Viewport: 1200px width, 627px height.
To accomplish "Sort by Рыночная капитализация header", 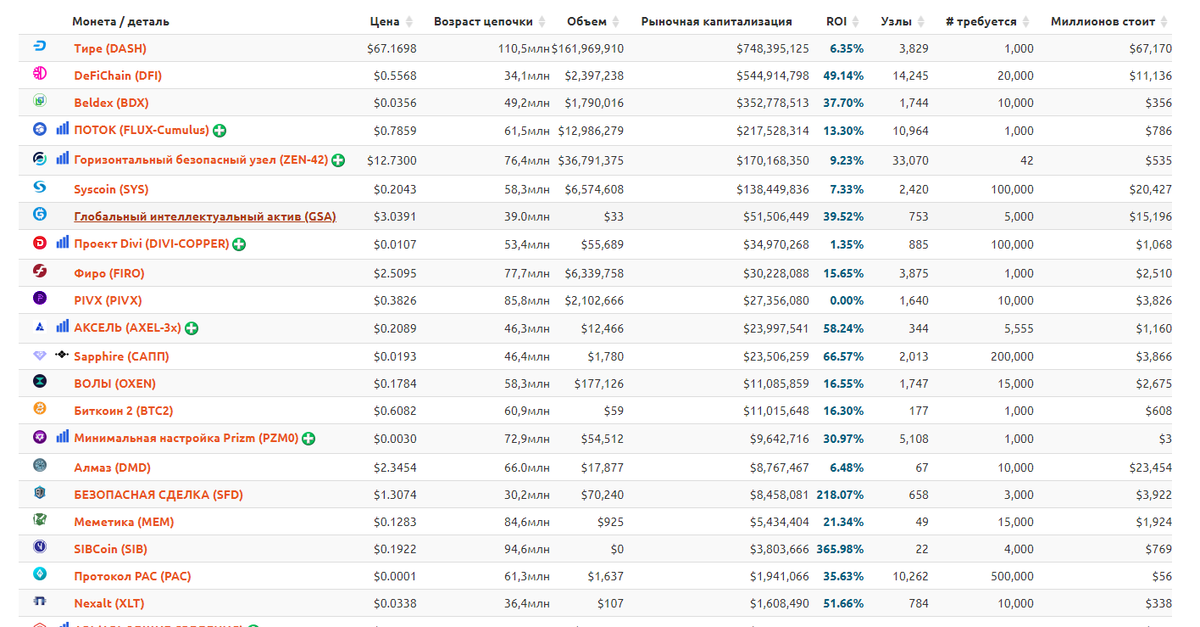I will click(716, 21).
